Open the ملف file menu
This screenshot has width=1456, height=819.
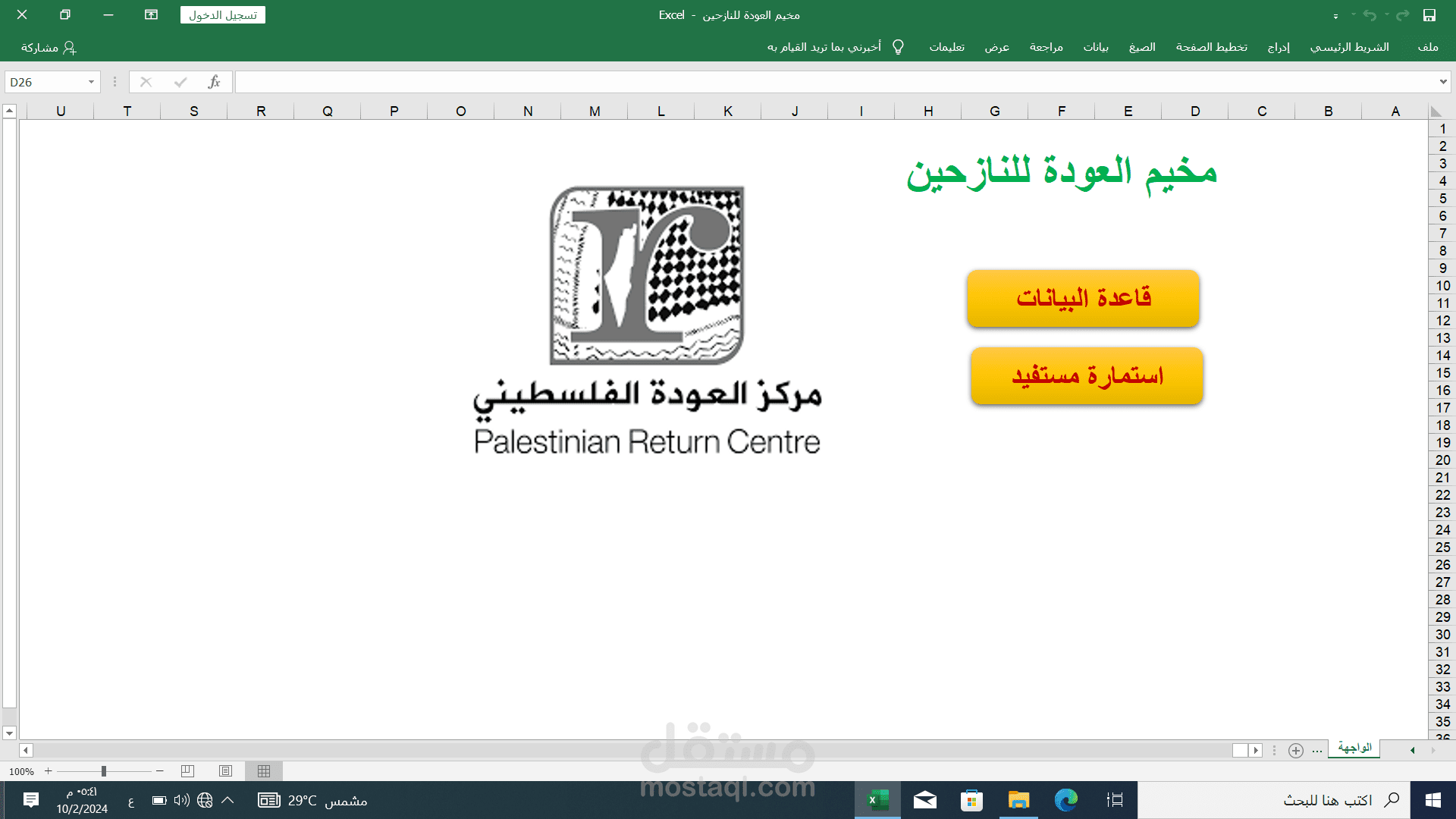tap(1428, 47)
